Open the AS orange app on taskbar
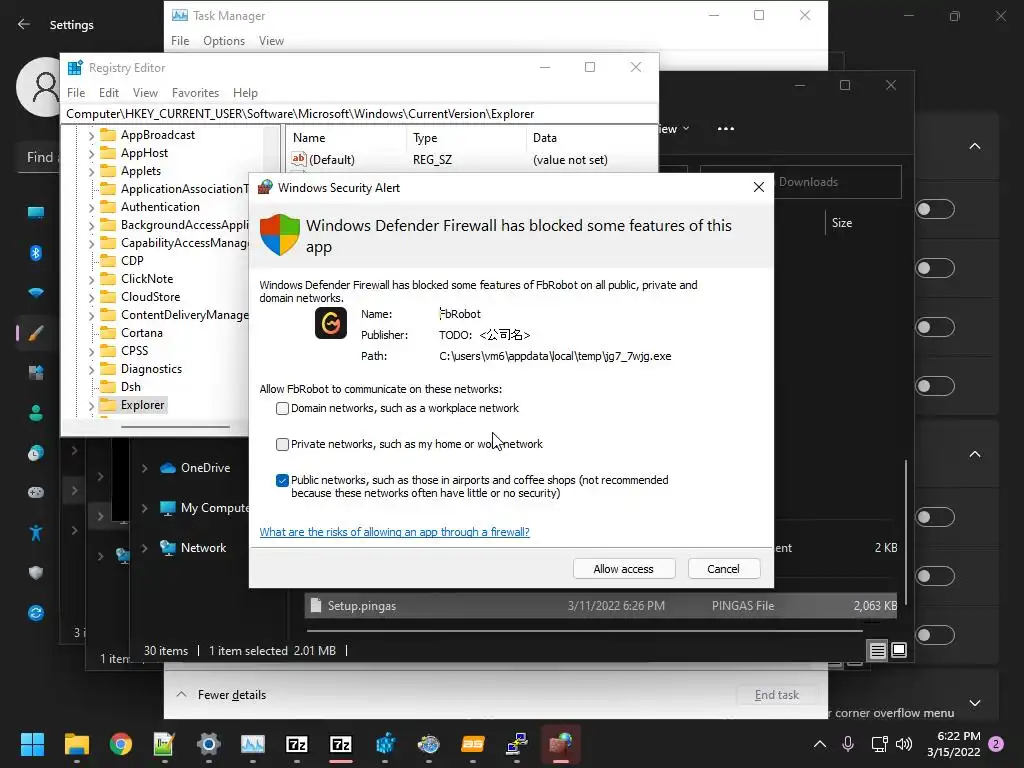The width and height of the screenshot is (1024, 768). (x=473, y=744)
